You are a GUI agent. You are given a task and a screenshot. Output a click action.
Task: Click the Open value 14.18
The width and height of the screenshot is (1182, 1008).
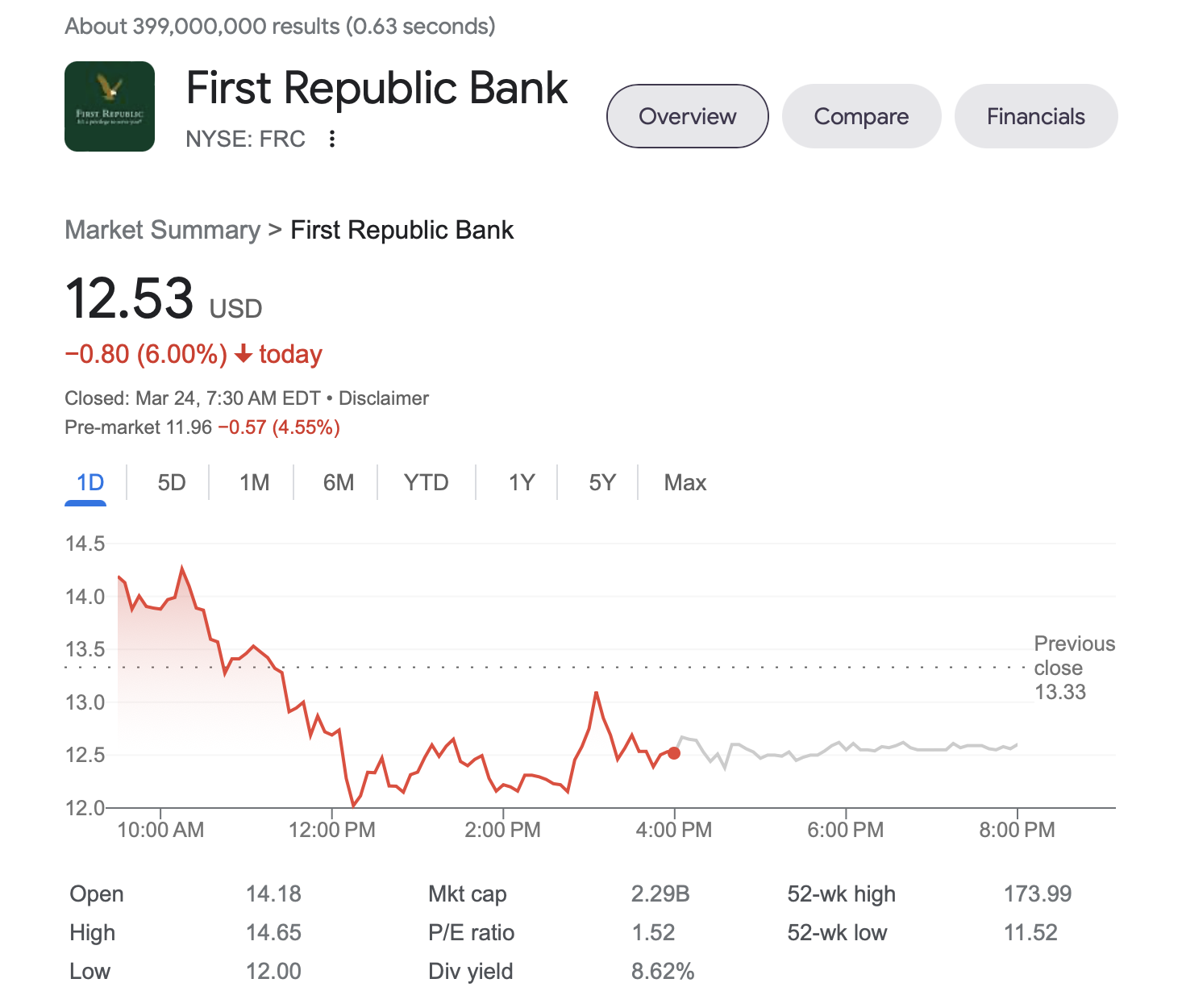[x=273, y=894]
